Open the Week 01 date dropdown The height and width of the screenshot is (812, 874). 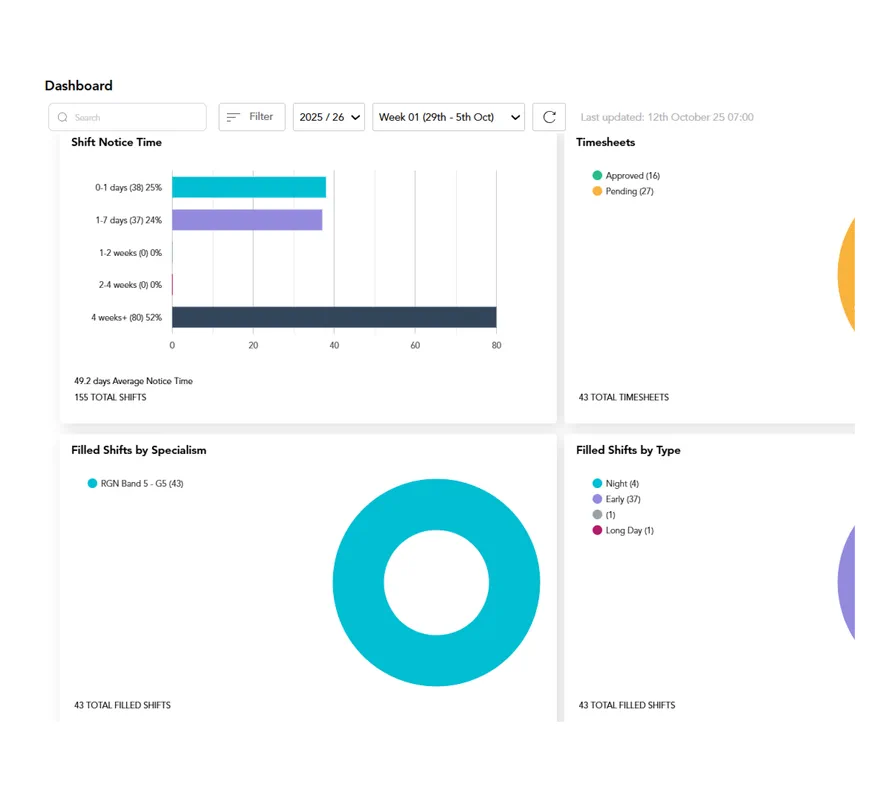point(448,117)
